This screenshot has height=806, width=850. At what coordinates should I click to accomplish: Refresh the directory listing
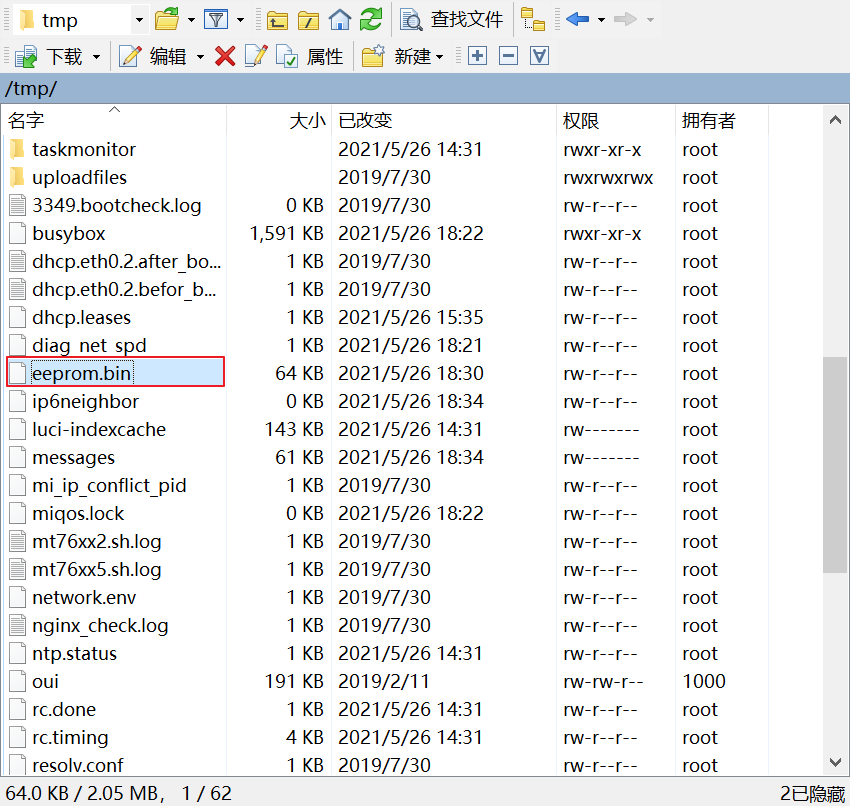[x=371, y=20]
